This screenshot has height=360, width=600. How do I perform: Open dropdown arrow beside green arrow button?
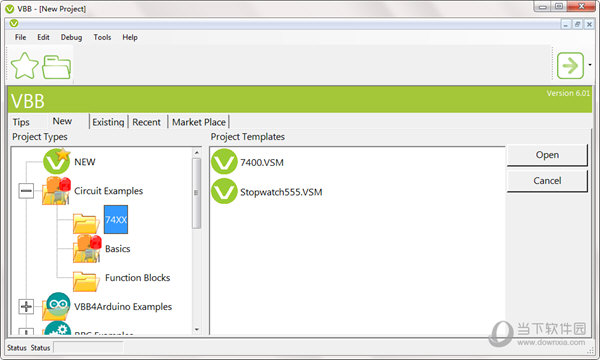pyautogui.click(x=590, y=65)
